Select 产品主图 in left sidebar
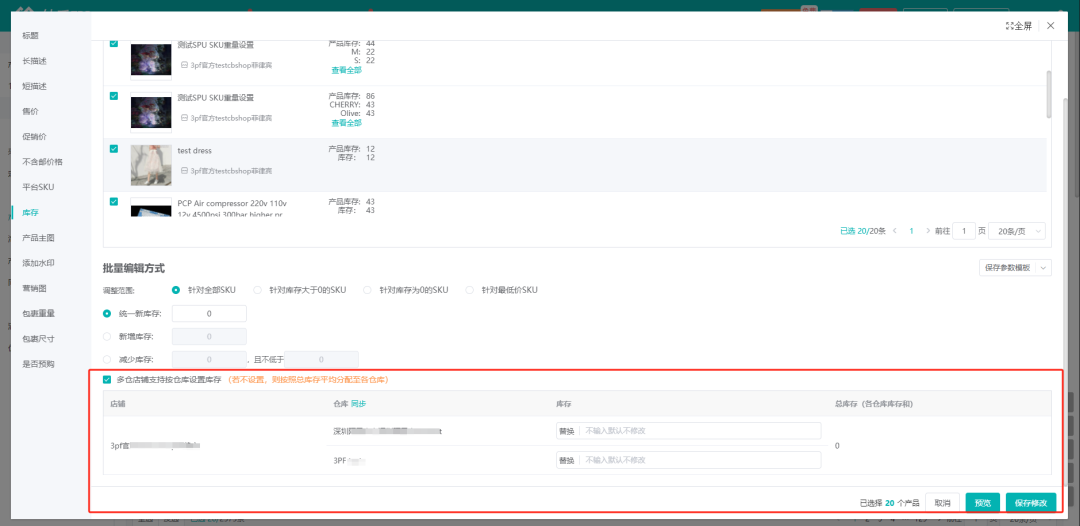This screenshot has width=1080, height=526. click(x=38, y=238)
